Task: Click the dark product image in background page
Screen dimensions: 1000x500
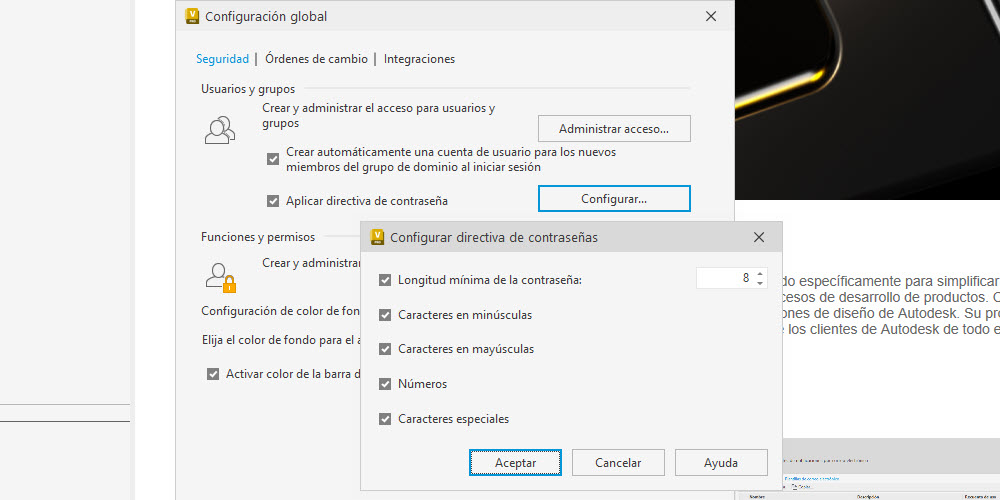Action: pos(867,99)
